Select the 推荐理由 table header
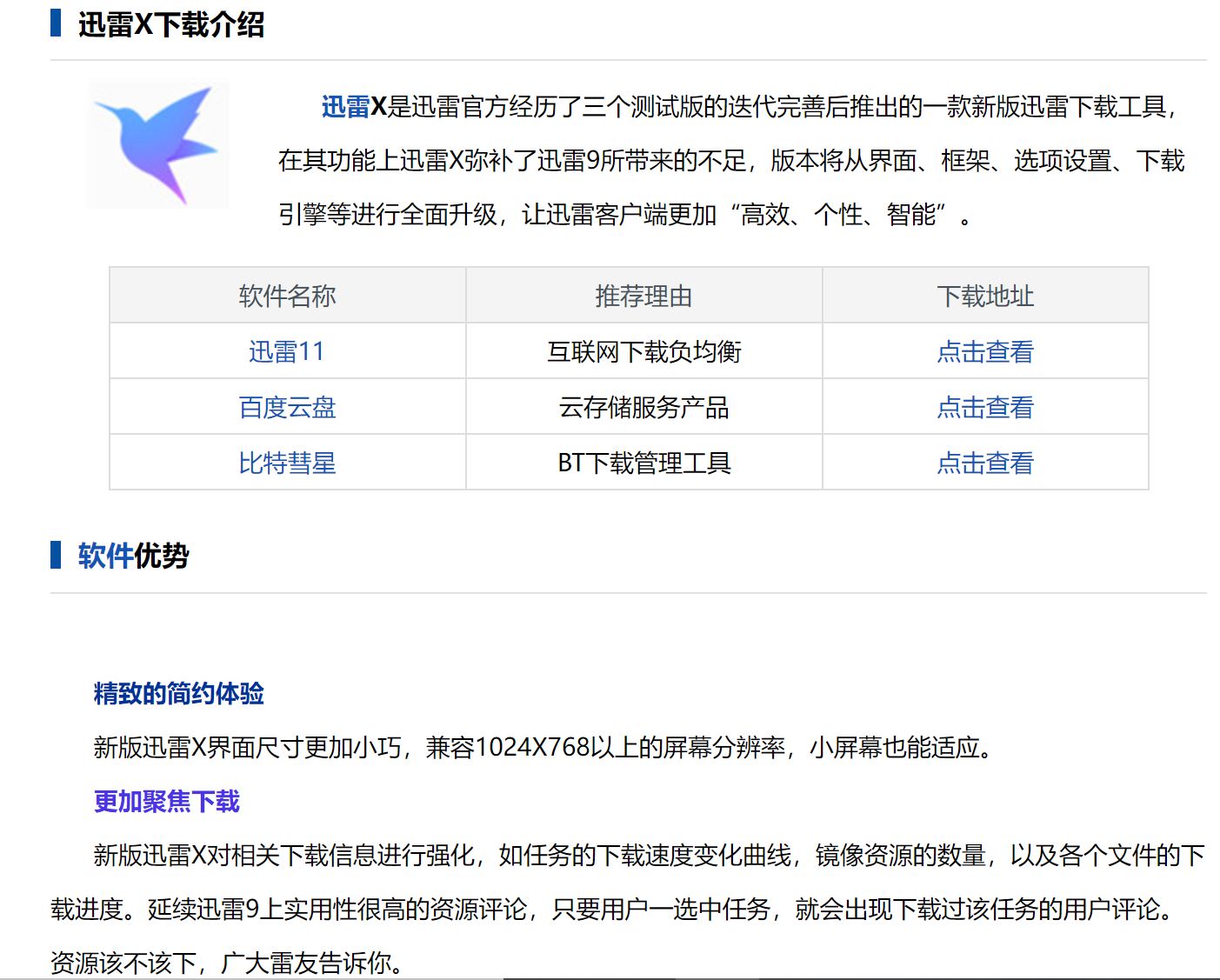The image size is (1220, 980). (643, 296)
